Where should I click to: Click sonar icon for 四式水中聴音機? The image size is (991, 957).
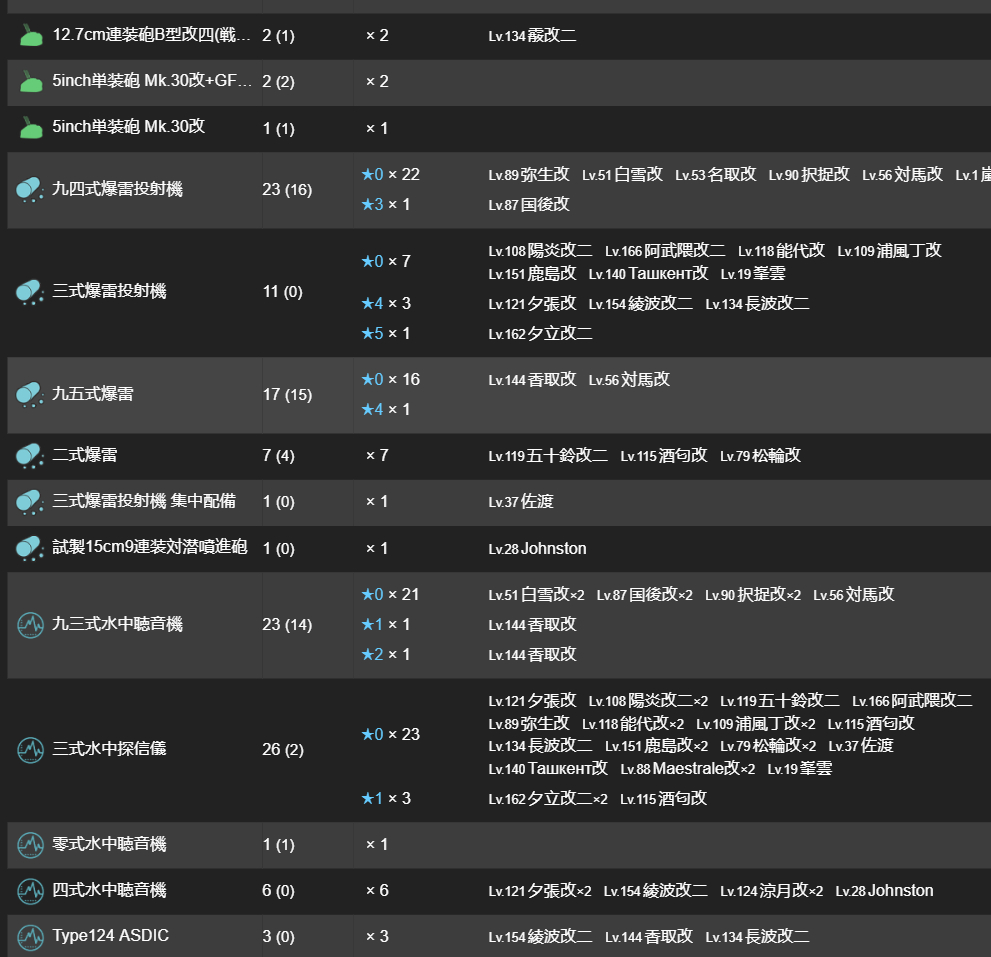pyautogui.click(x=30, y=891)
